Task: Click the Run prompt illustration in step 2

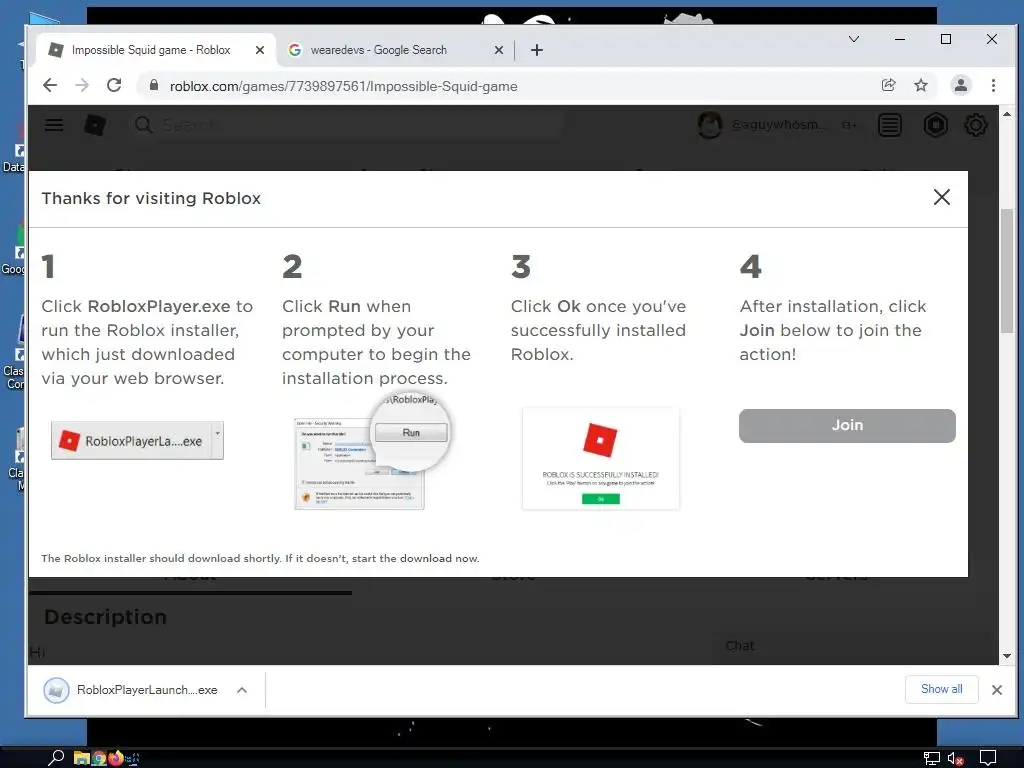Action: 372,452
